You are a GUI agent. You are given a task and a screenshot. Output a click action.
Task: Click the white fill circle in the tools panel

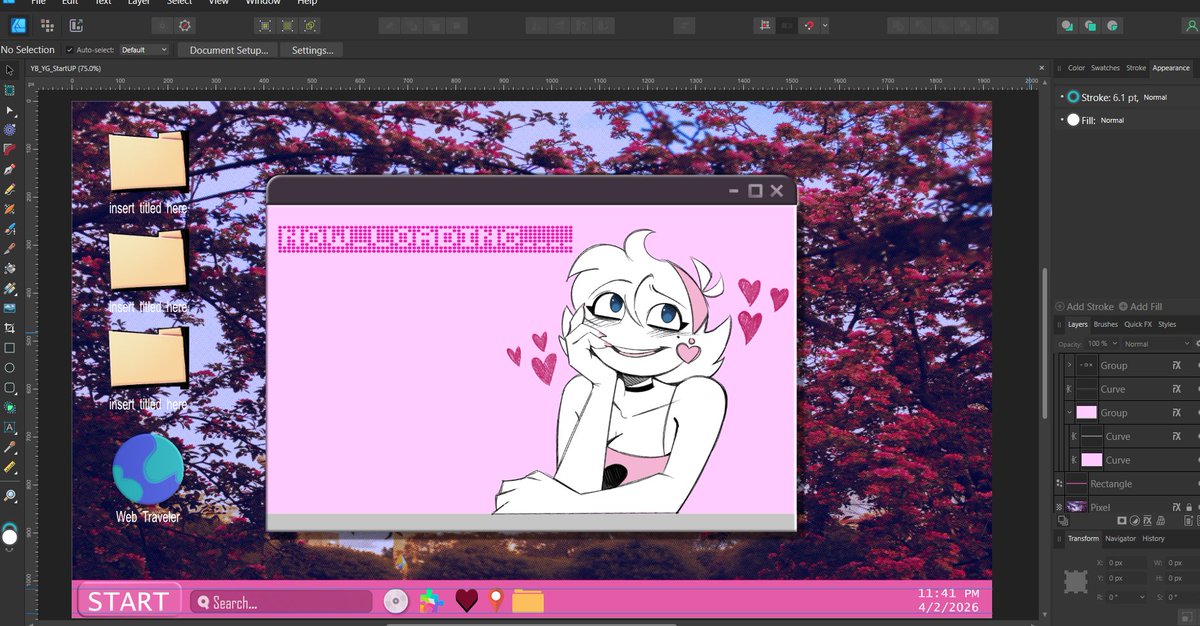coord(10,538)
